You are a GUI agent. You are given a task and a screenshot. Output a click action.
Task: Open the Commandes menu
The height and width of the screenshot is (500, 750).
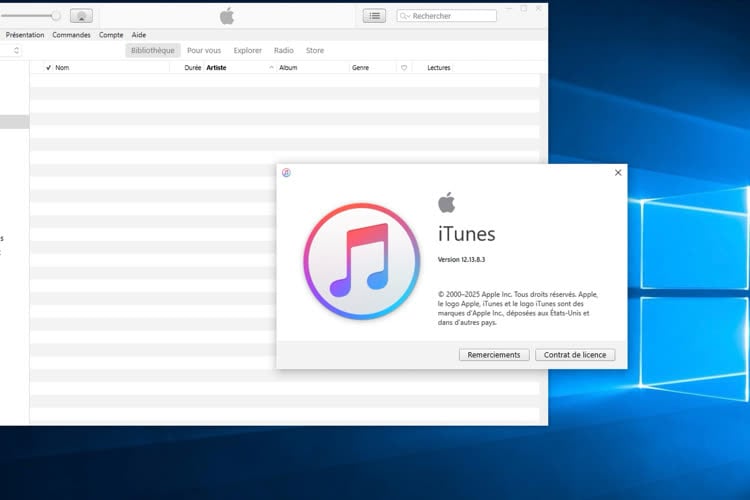pyautogui.click(x=71, y=35)
